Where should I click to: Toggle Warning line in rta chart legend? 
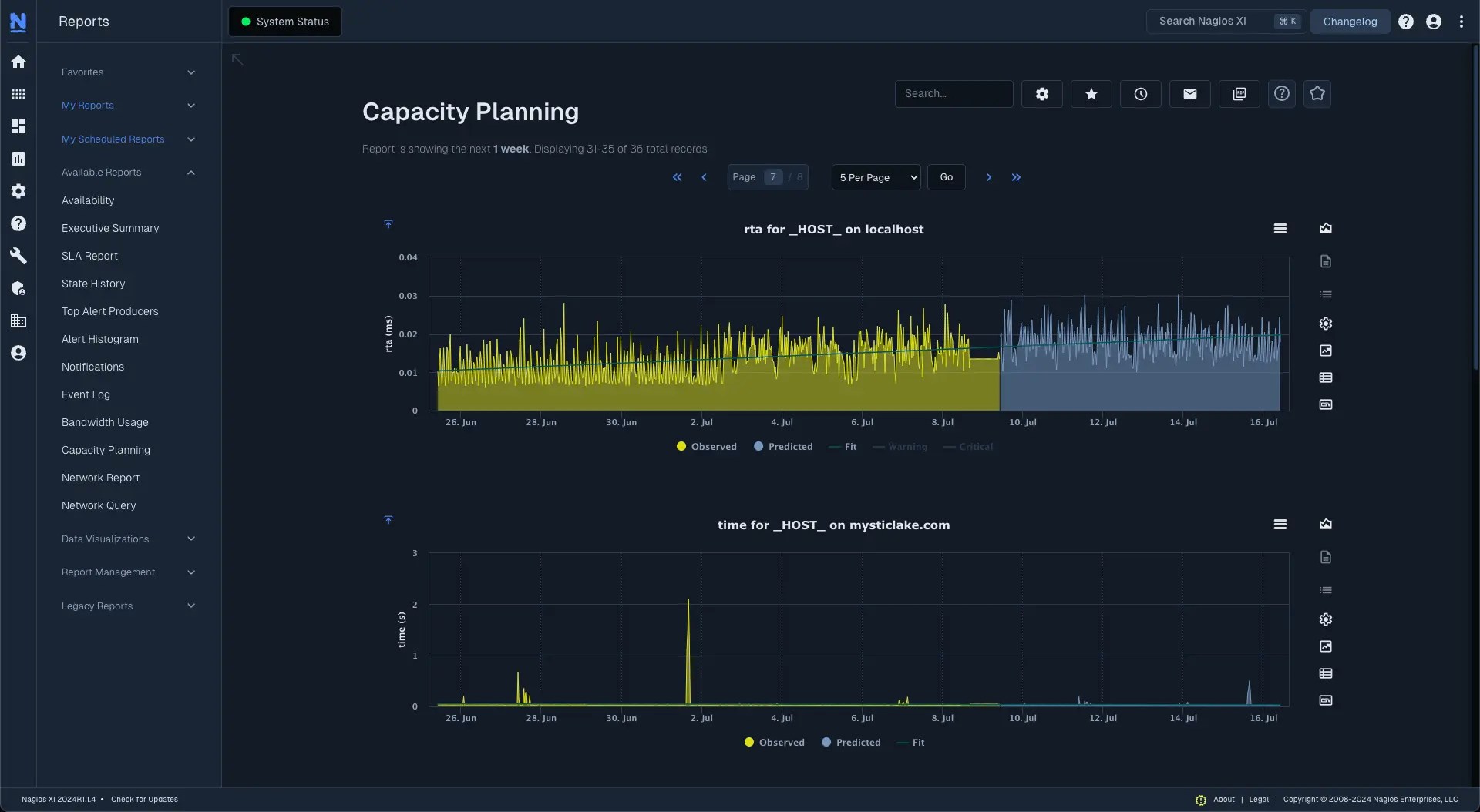900,447
